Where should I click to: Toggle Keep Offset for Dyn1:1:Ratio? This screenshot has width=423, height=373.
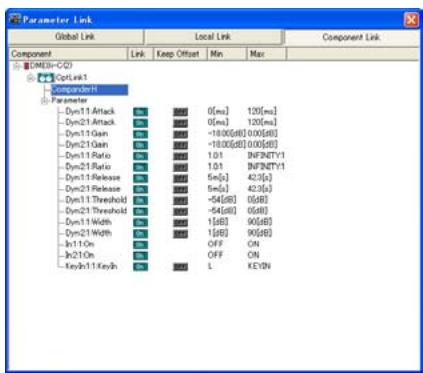(180, 156)
